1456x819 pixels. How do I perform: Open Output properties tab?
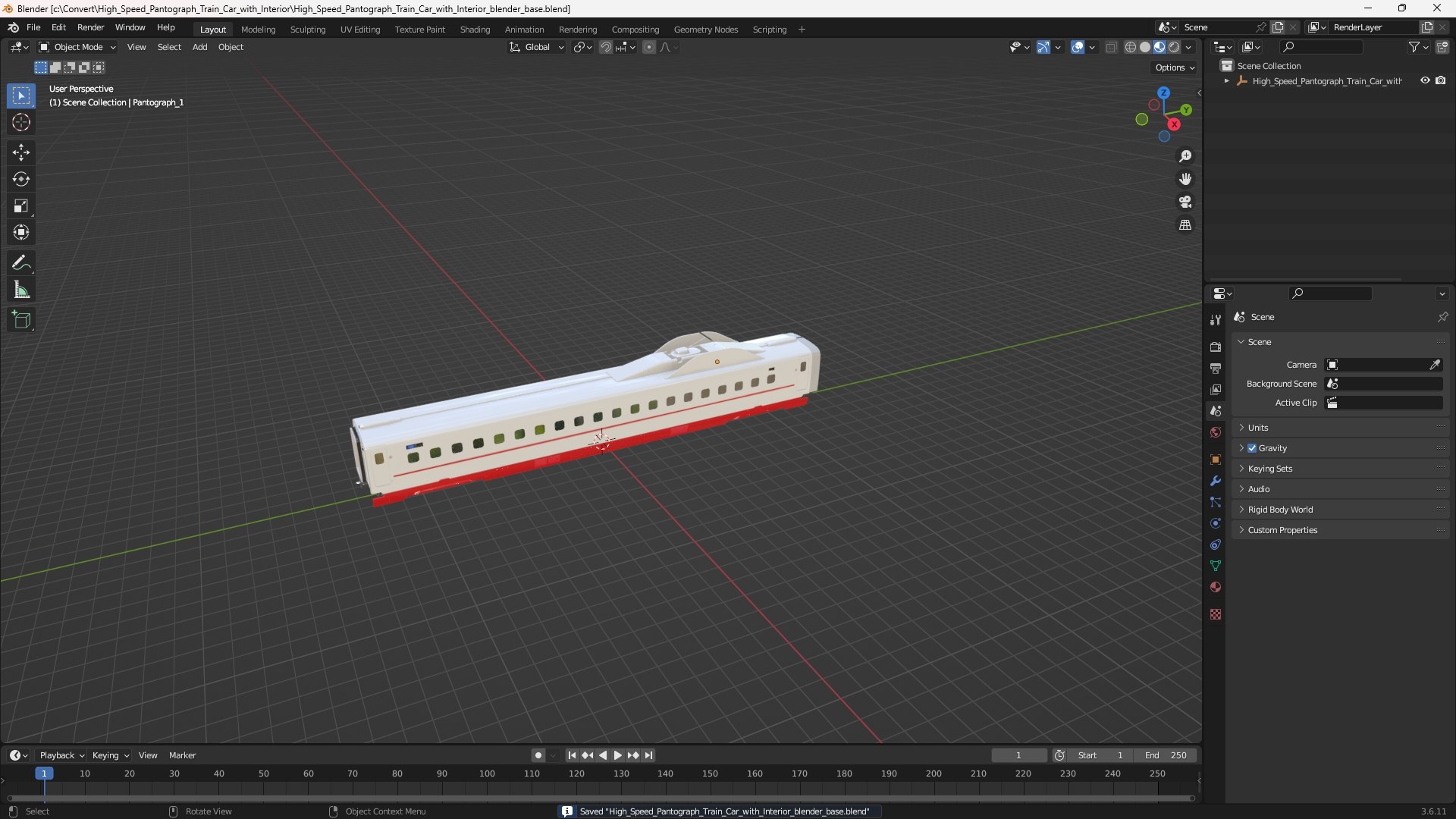click(1216, 368)
